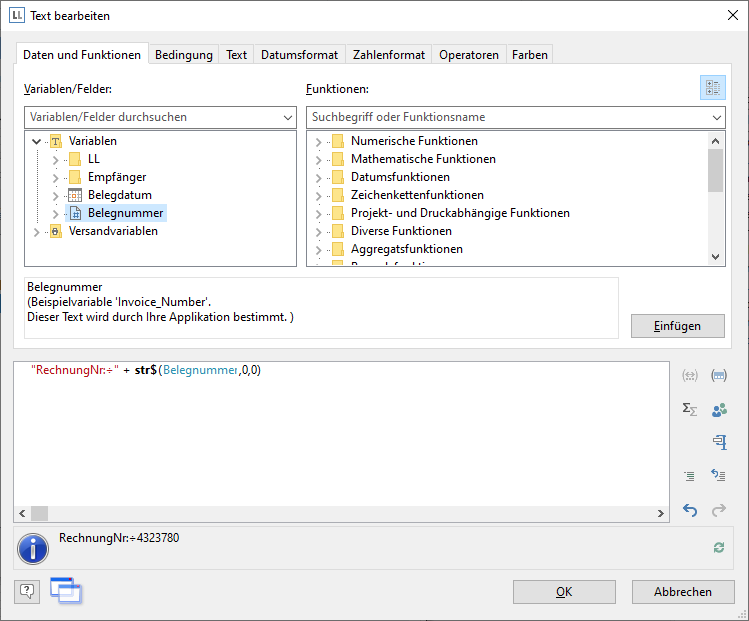
Task: Click the formula editor horizontal scrollbar
Action: pos(341,513)
